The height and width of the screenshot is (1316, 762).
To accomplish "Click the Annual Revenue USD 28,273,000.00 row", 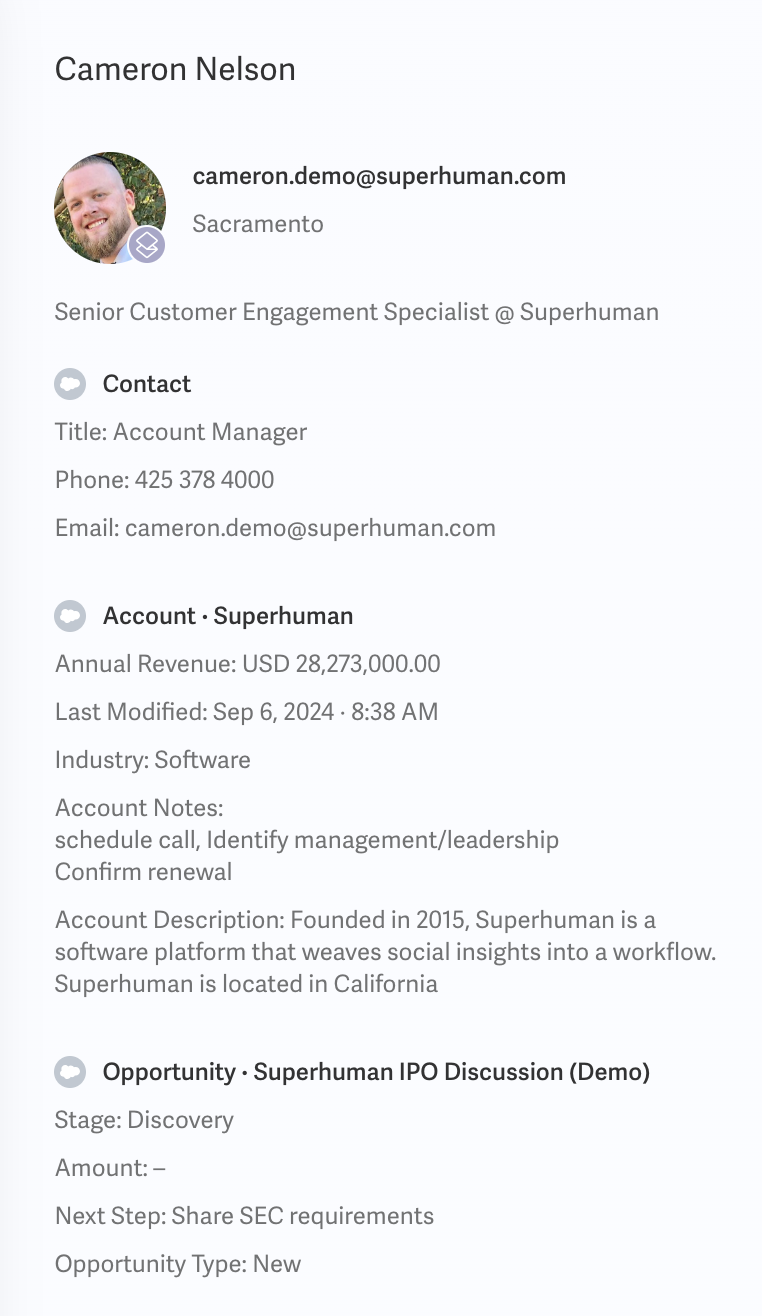I will [x=248, y=664].
